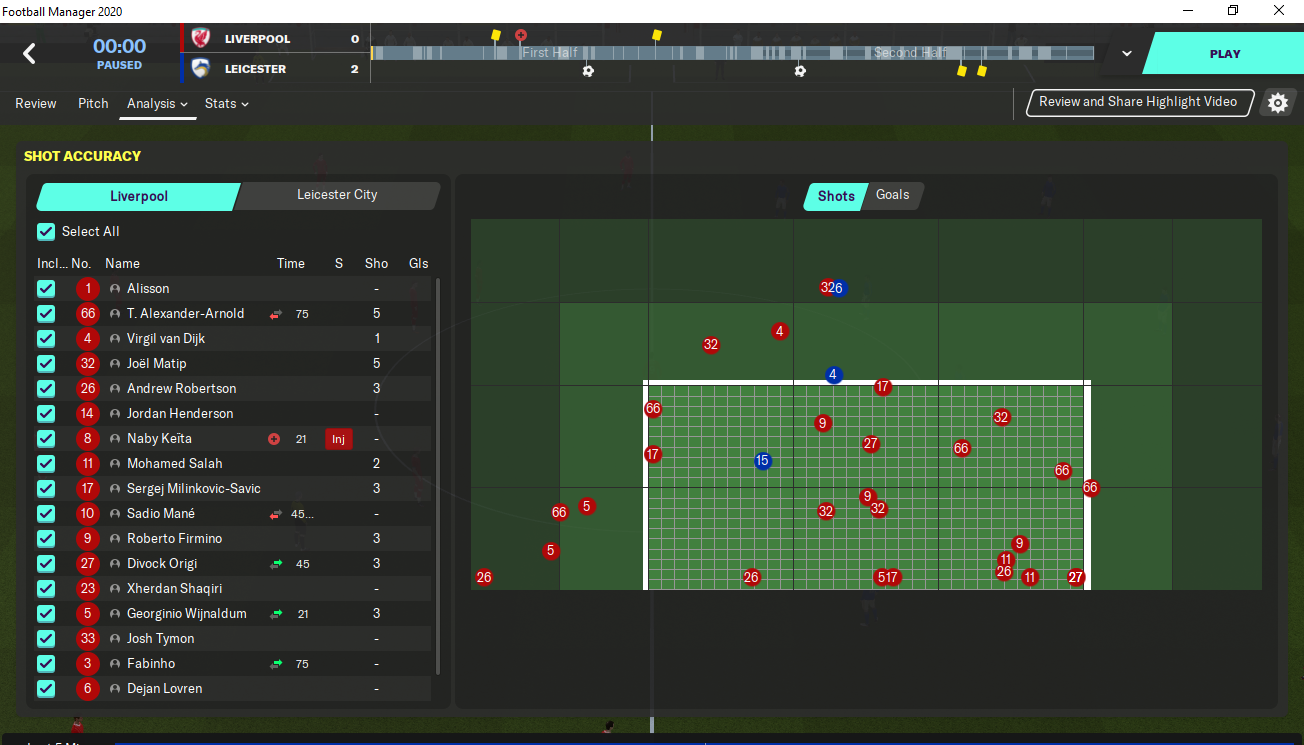
Task: Open the Analysis dropdown menu
Action: pos(158,104)
